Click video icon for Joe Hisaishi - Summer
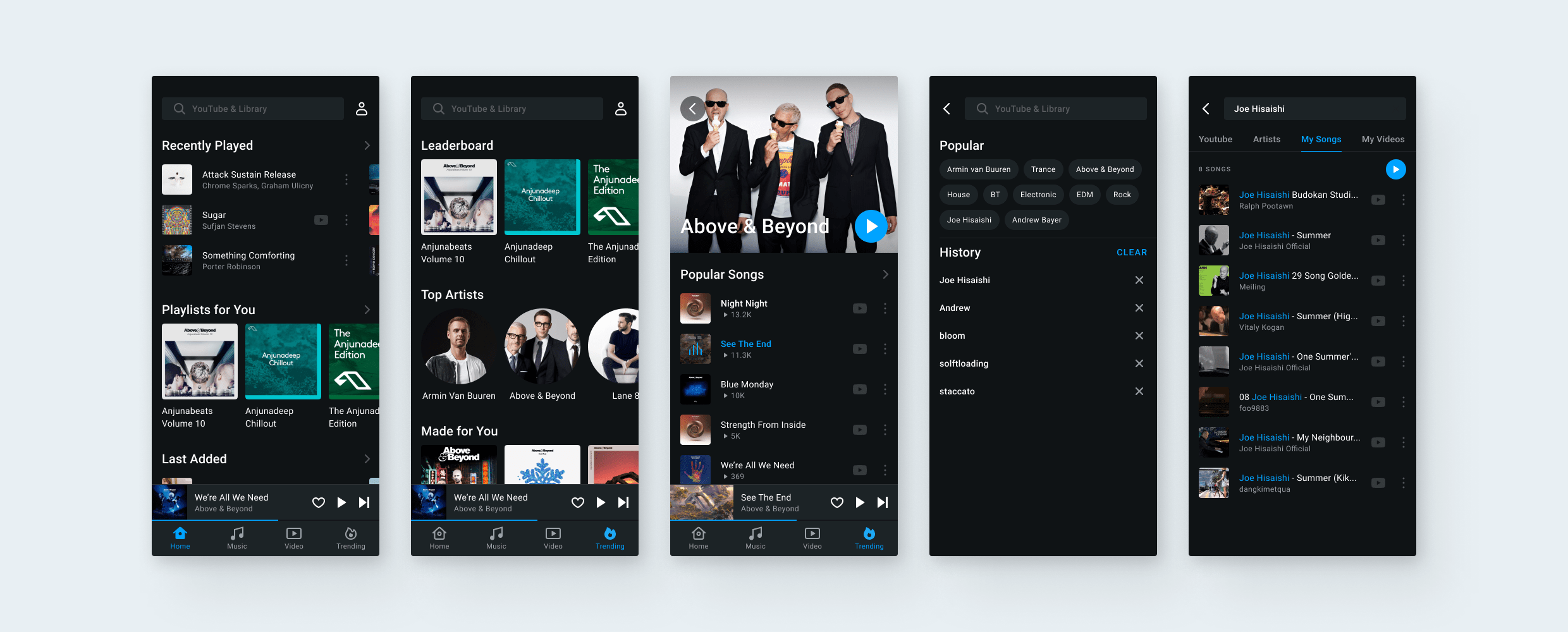Viewport: 1568px width, 632px height. tap(1378, 240)
